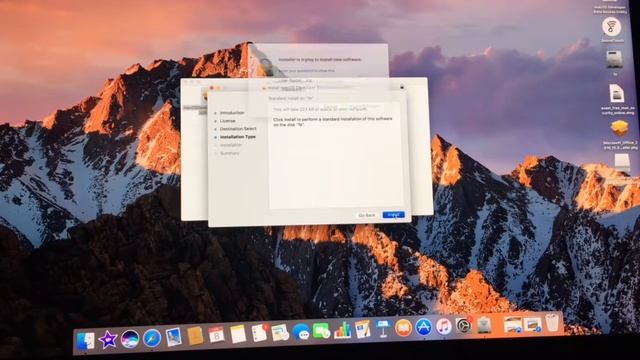Select the sound/wifi round desktop icon

[611, 27]
